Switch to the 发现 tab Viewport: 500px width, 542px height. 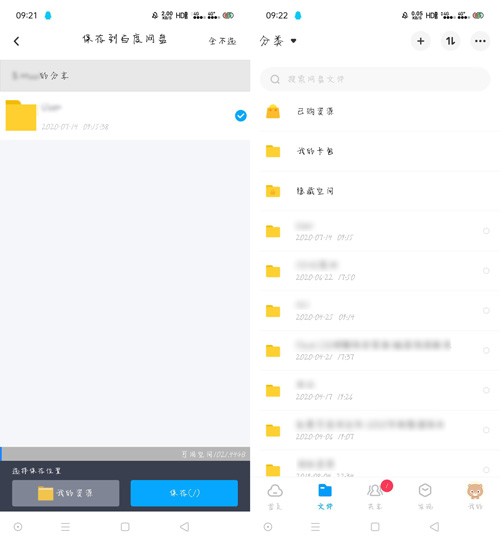[425, 496]
